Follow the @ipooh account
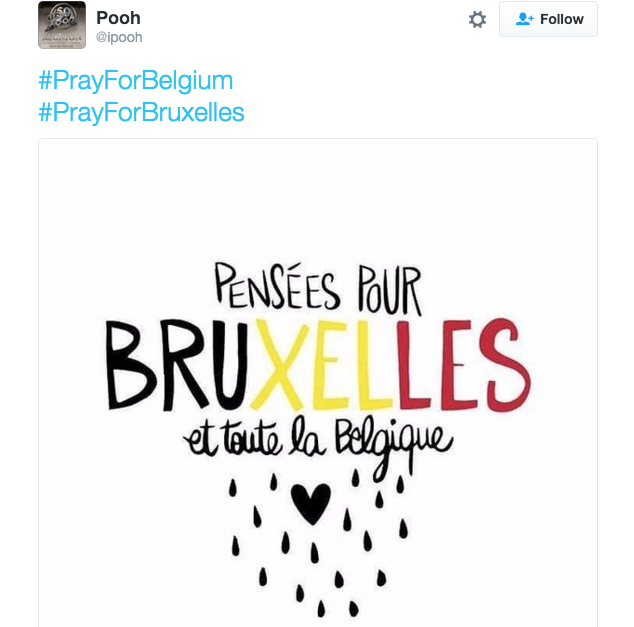634x627 pixels. (x=548, y=19)
